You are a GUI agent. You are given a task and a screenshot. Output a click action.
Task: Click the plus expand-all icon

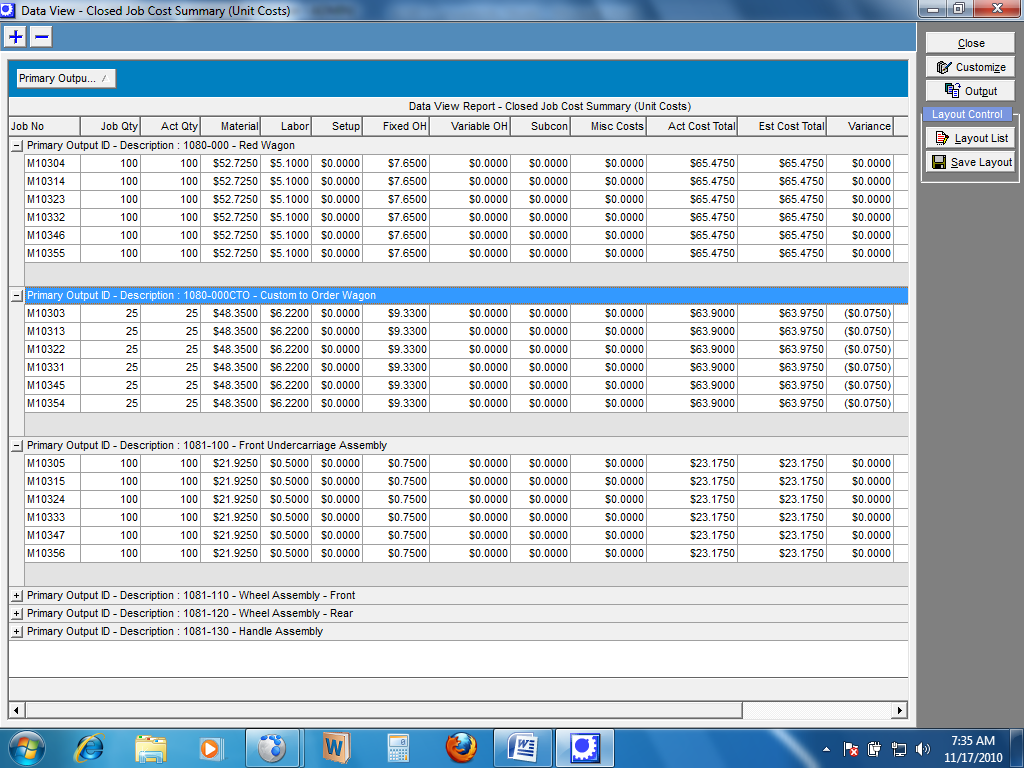click(x=16, y=37)
